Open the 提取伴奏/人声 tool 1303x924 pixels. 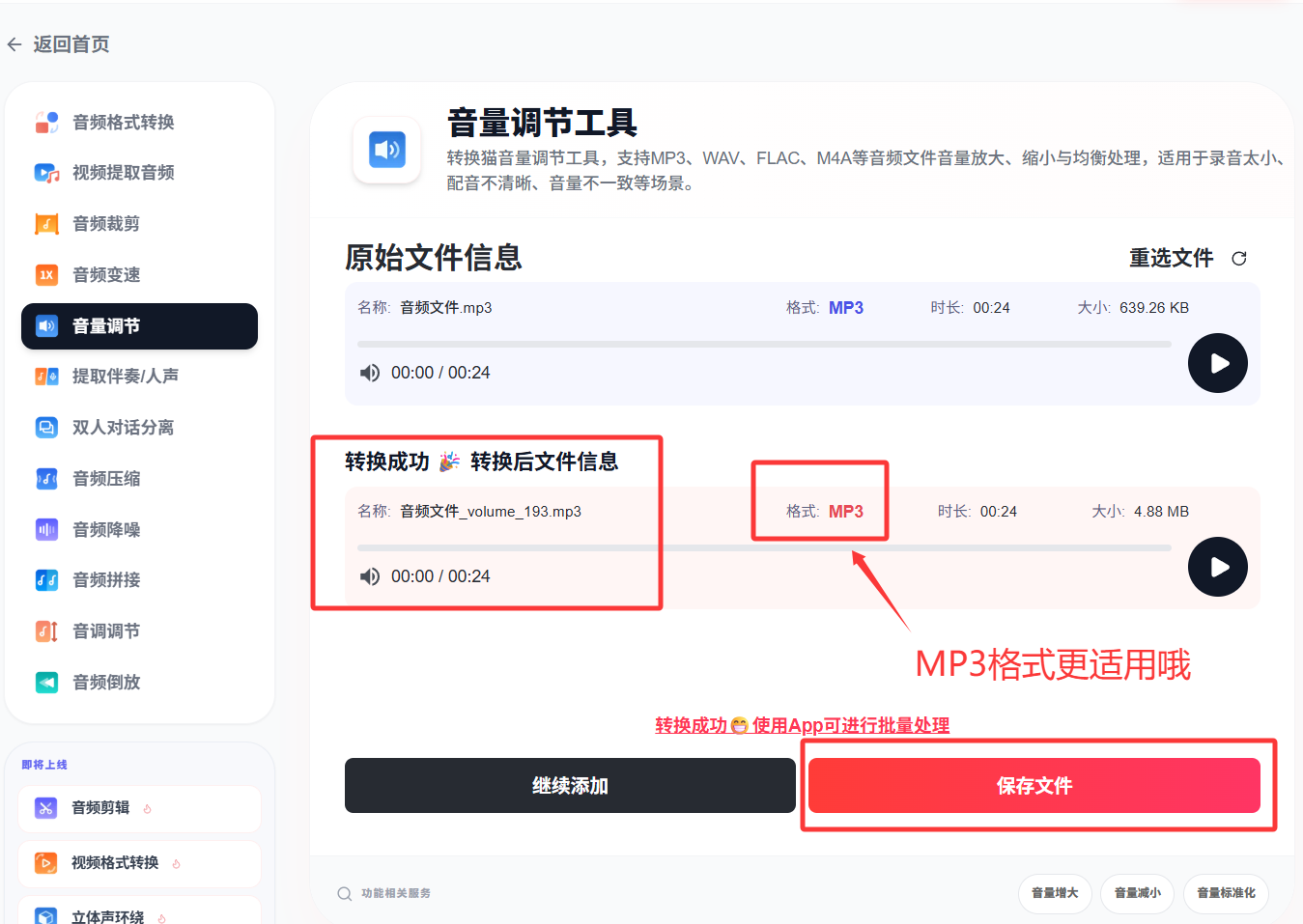tap(125, 377)
